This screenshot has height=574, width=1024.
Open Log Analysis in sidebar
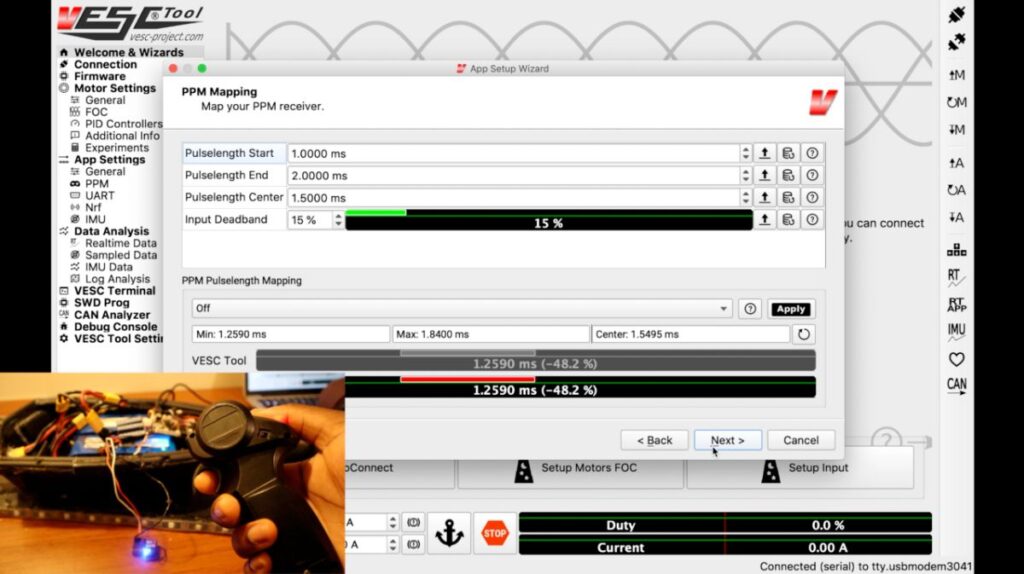(x=117, y=279)
